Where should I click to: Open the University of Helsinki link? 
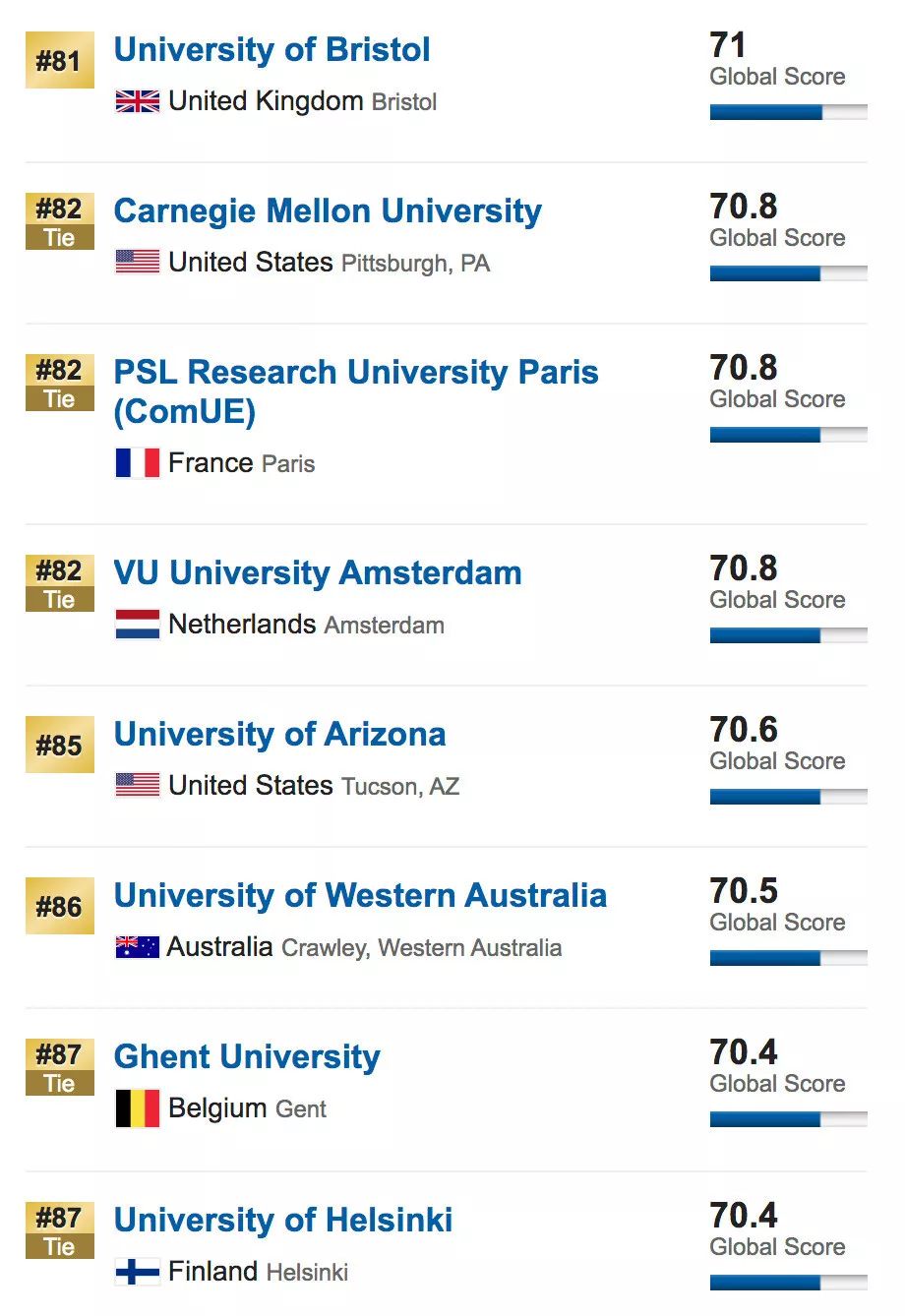283,1221
